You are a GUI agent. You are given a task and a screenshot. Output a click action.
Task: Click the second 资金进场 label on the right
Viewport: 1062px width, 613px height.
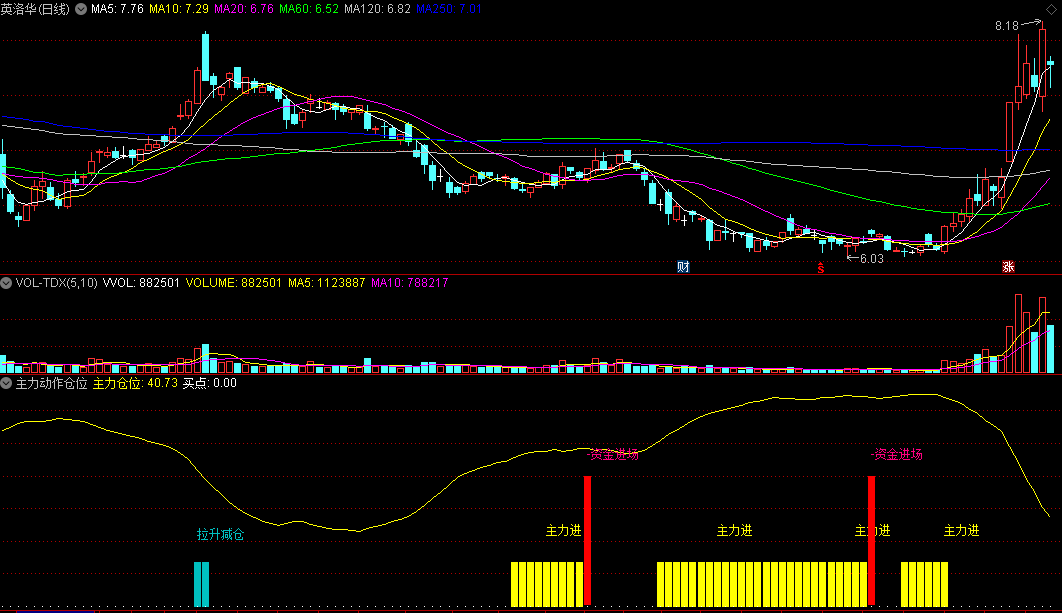(x=898, y=455)
